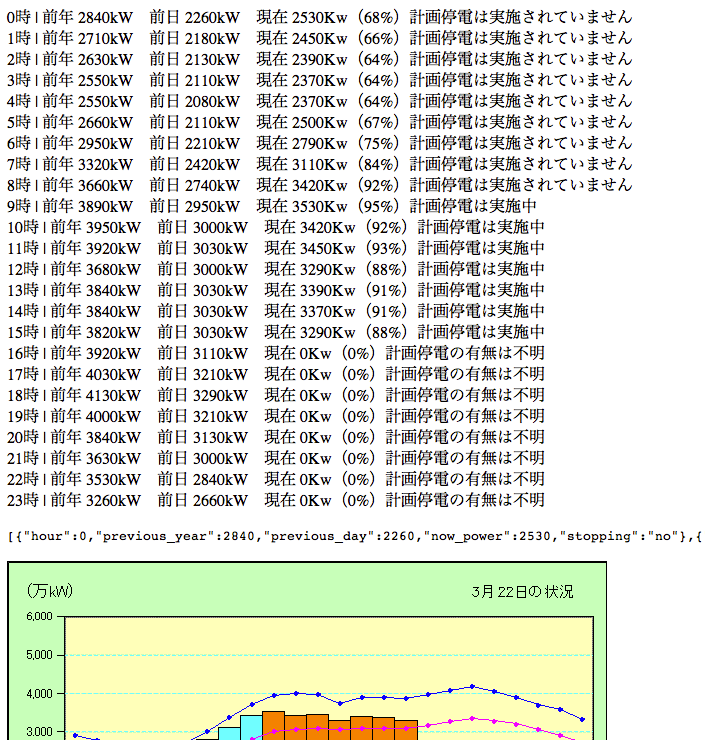Viewport: 705px width, 740px height.
Task: Click the 4,000 axis label
Action: tap(40, 694)
